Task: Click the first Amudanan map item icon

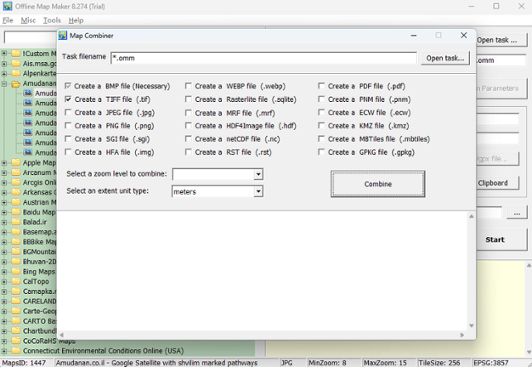Action: pyautogui.click(x=28, y=93)
